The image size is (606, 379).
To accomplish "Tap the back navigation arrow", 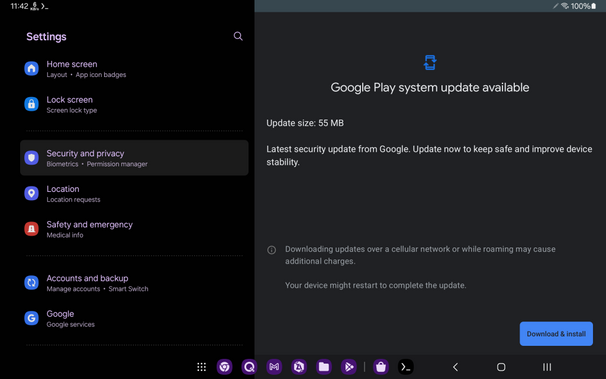I will [x=456, y=367].
